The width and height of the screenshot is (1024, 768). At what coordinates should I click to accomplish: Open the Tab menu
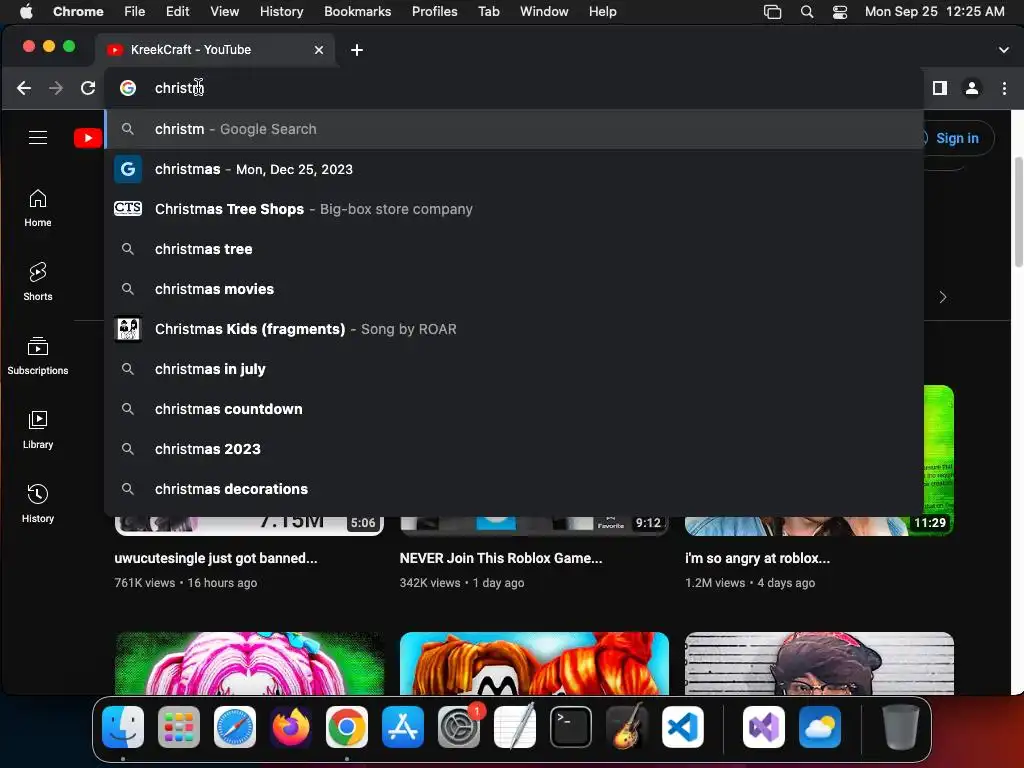point(488,11)
